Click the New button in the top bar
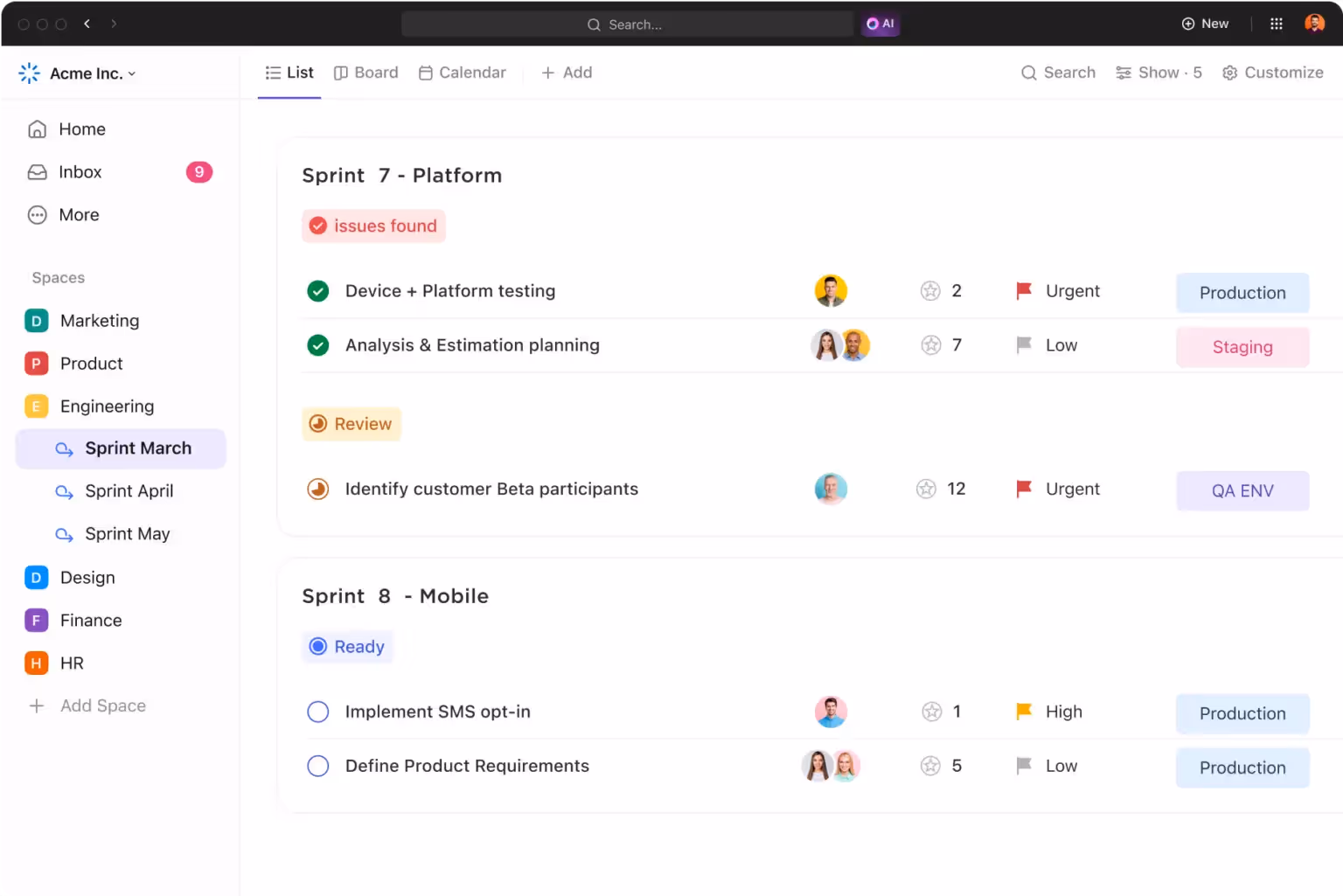This screenshot has height=896, width=1343. [1205, 24]
